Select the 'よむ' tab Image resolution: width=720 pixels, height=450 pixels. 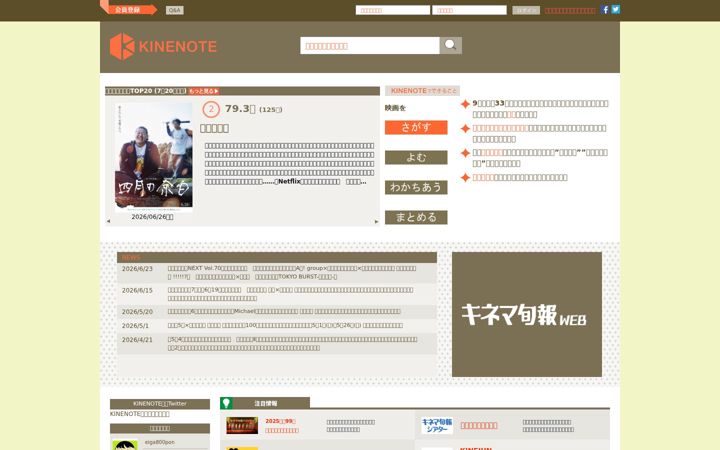(x=416, y=158)
